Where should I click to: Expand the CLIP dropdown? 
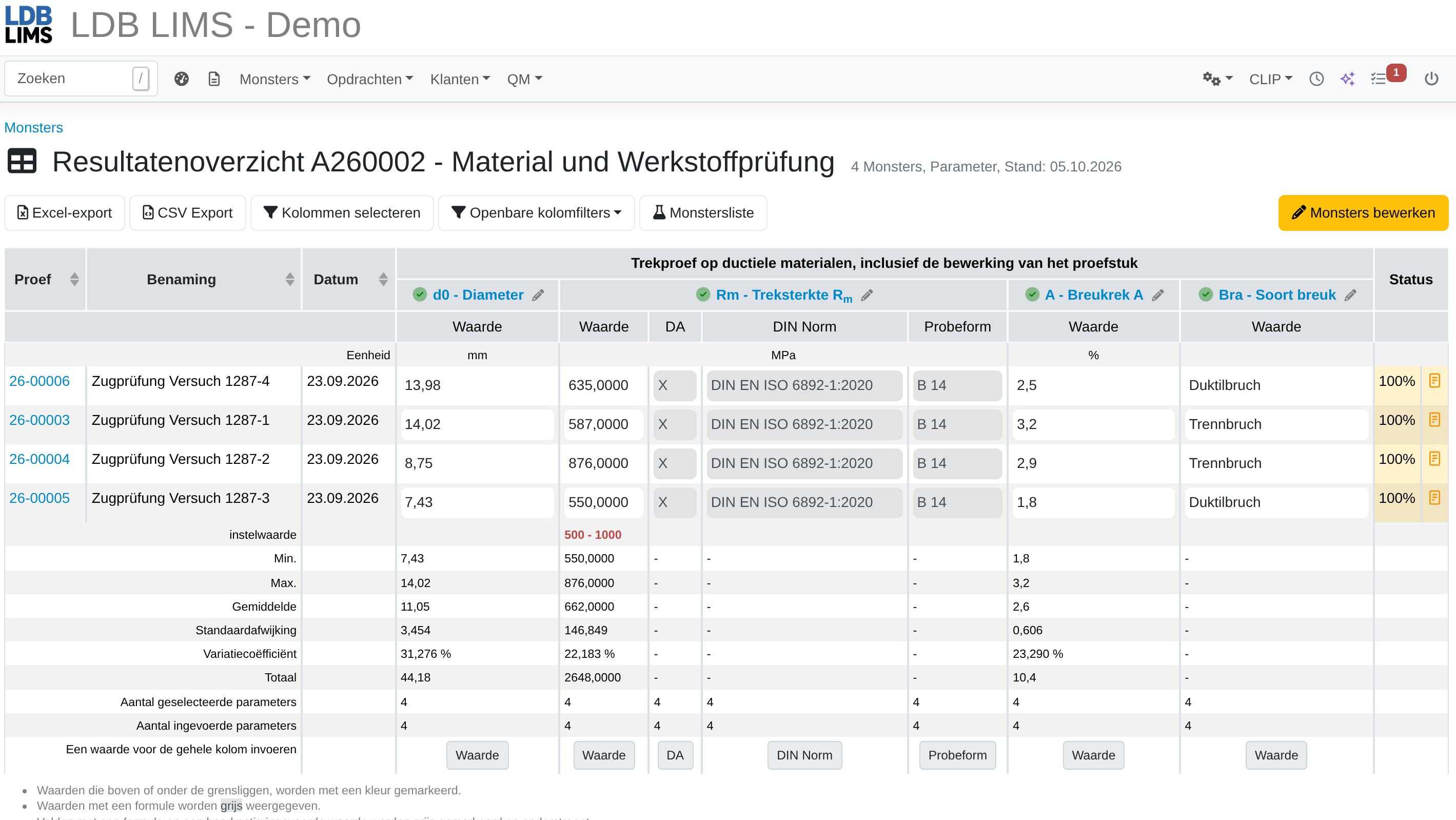pos(1270,79)
